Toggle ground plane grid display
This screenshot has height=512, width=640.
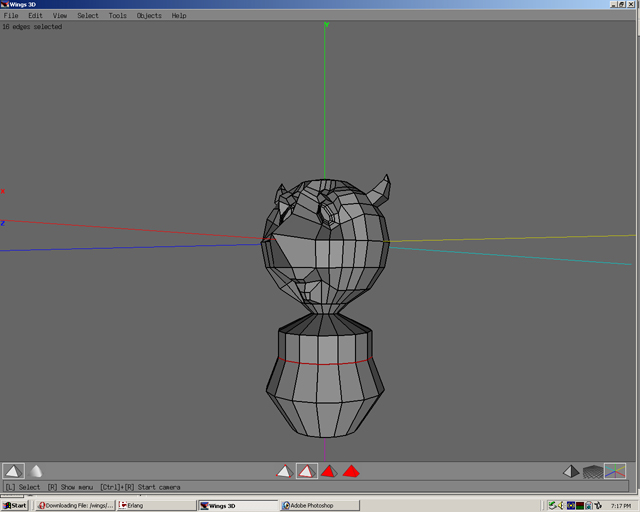(593, 472)
